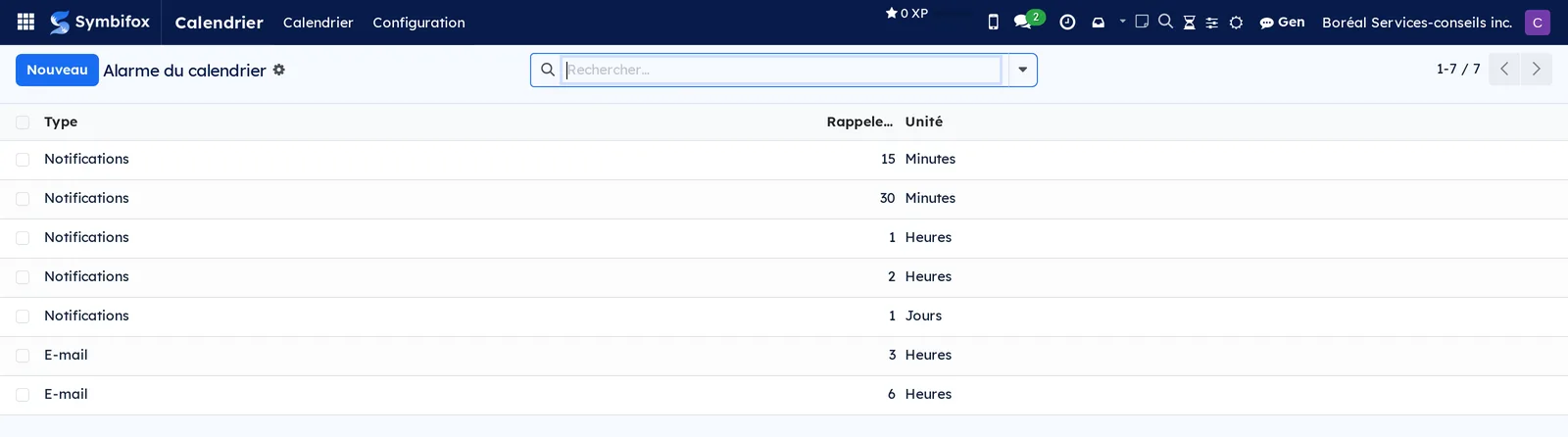Open the Gen chat button

(1282, 22)
